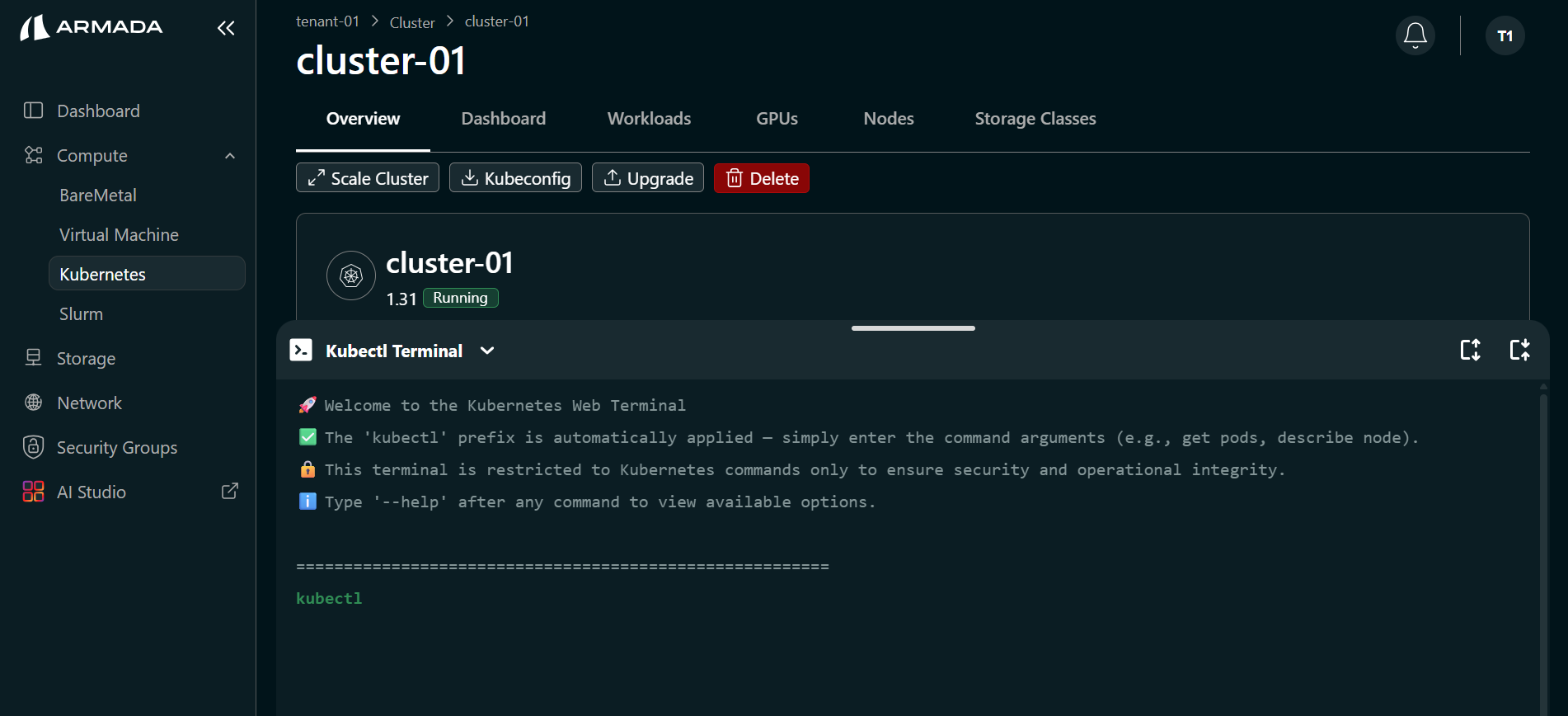Click the terminal vertical scrollbar
The image size is (1568, 716).
point(1543,553)
